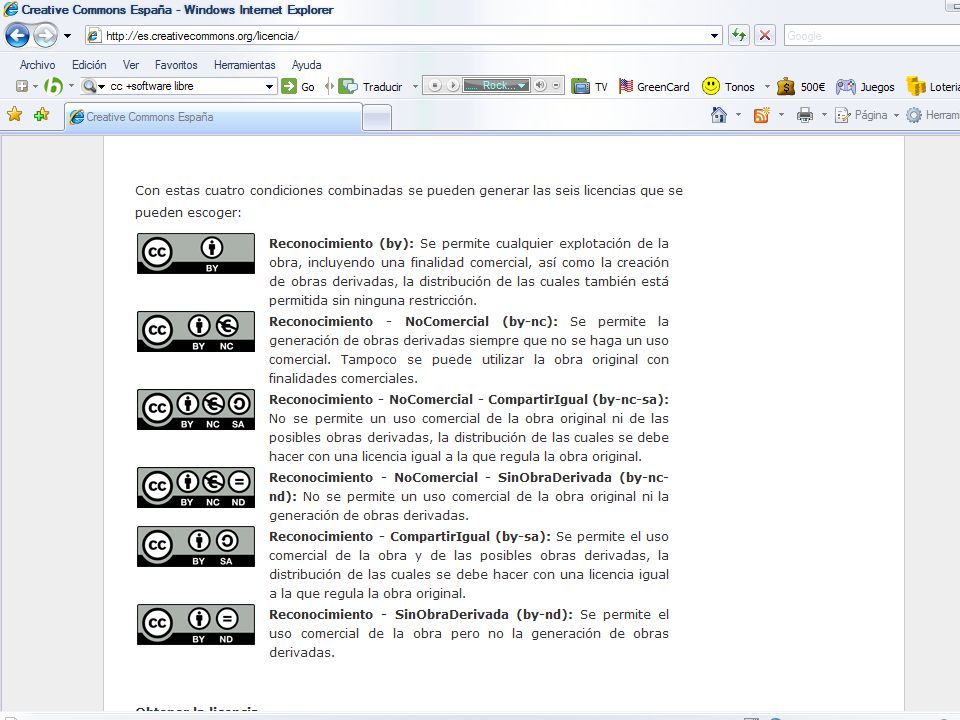Play the toolbar radio player
This screenshot has width=960, height=720.
(x=452, y=86)
